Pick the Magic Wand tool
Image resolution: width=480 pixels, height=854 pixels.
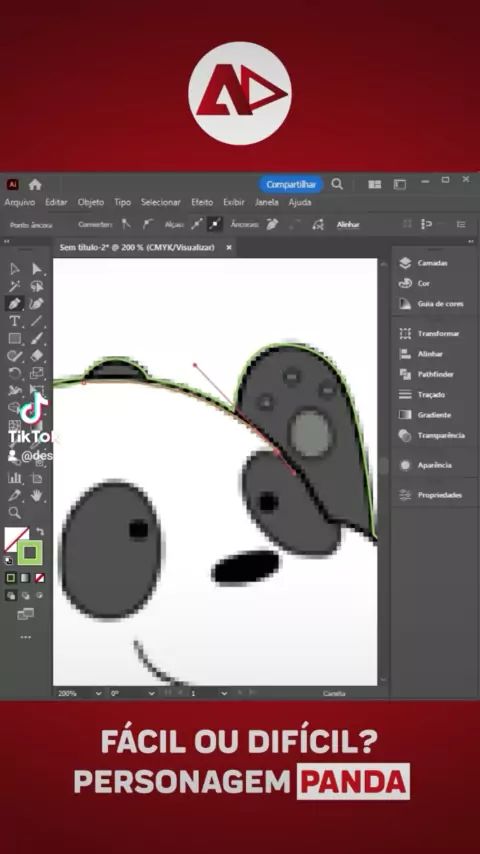[x=15, y=286]
